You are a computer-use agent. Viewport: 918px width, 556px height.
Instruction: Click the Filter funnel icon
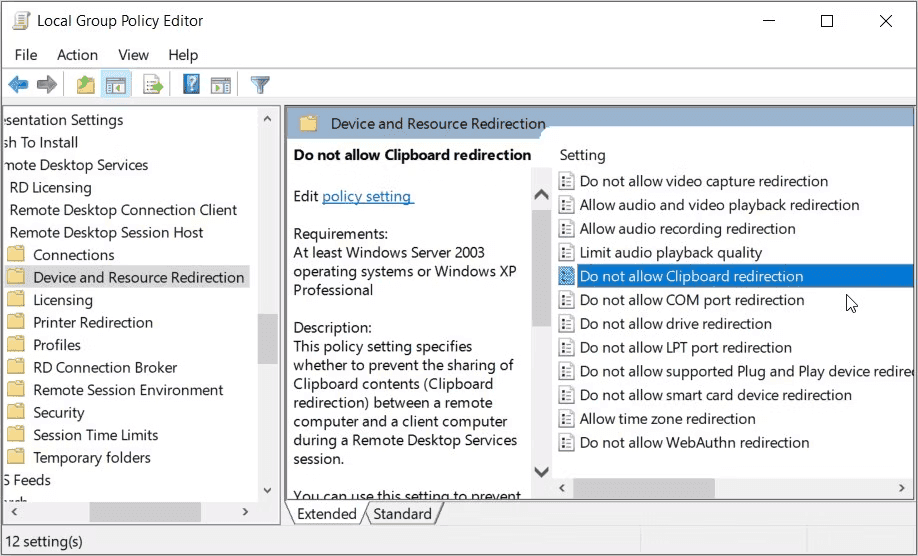coord(260,85)
